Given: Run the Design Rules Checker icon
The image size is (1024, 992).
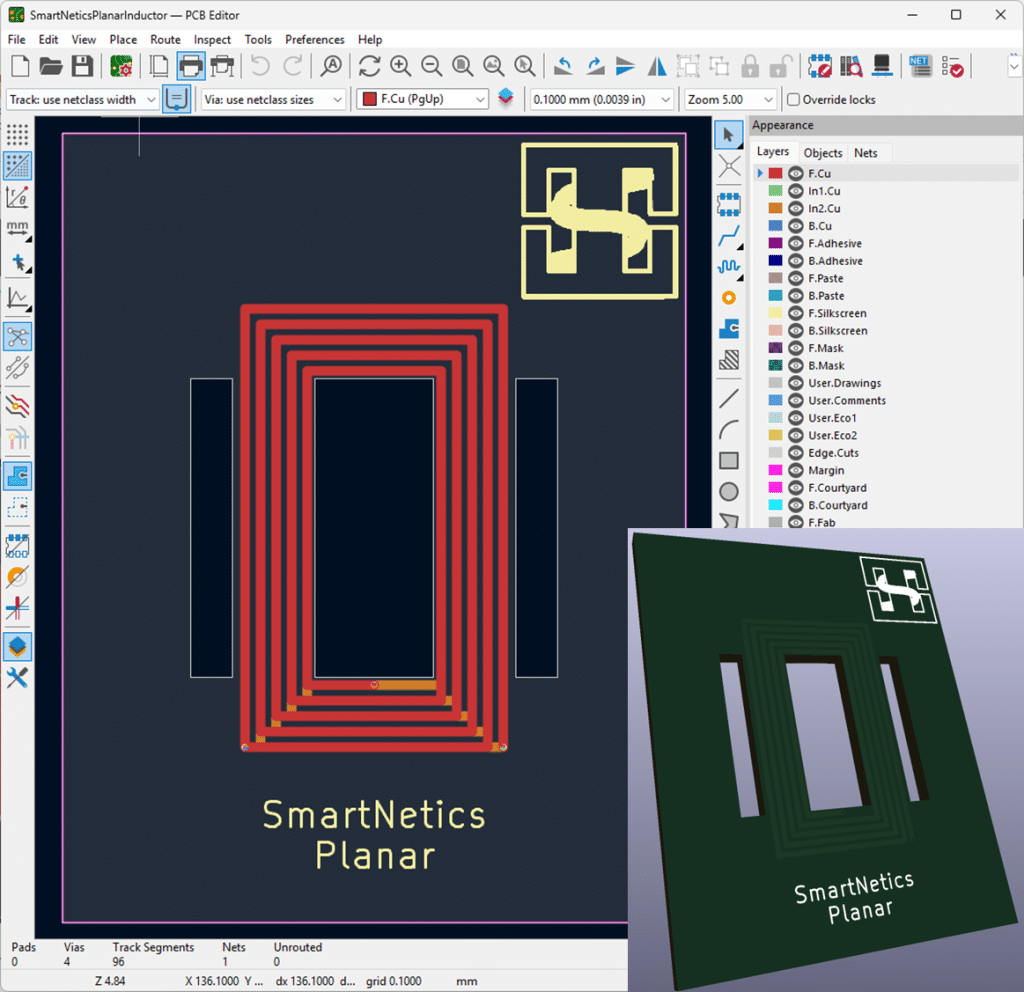Looking at the screenshot, I should tap(952, 66).
